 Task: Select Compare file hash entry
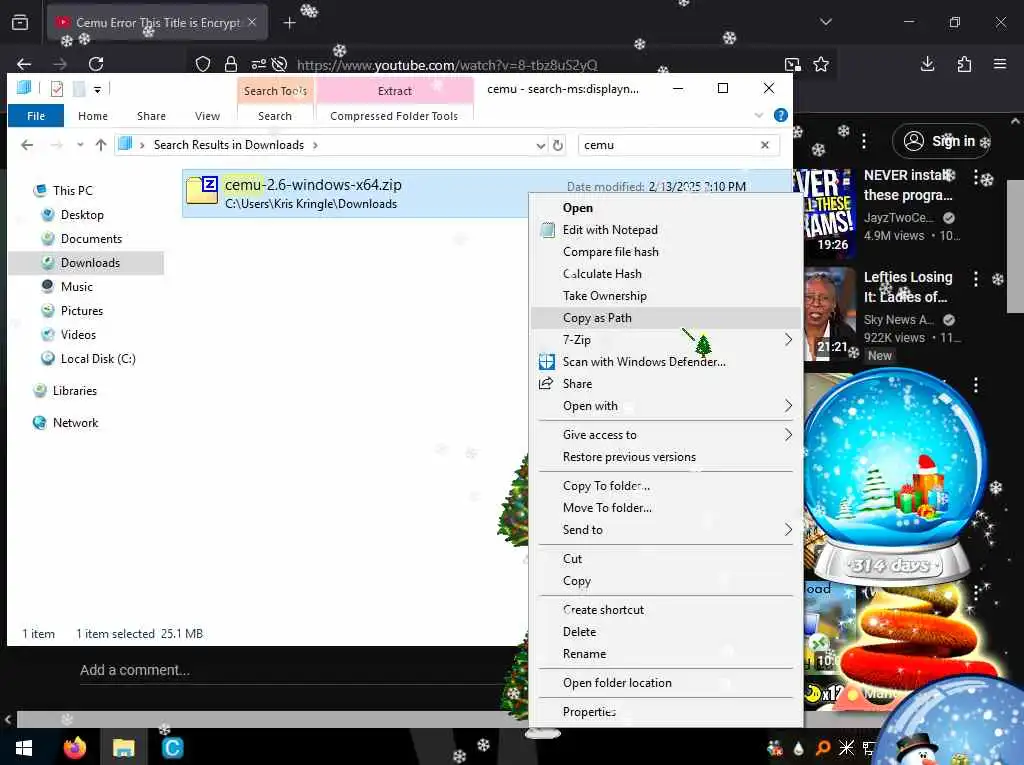tap(666, 252)
